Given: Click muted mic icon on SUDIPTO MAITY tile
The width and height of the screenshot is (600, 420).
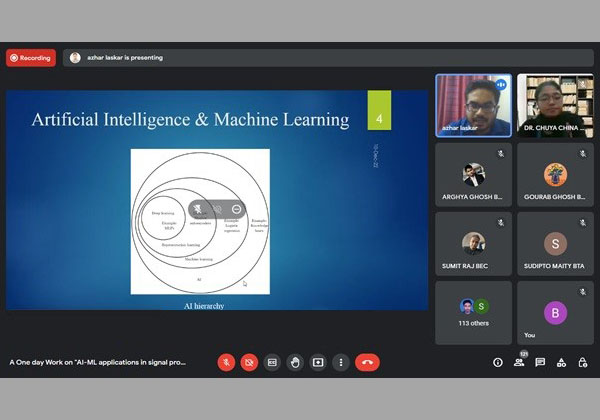Looking at the screenshot, I should (582, 223).
